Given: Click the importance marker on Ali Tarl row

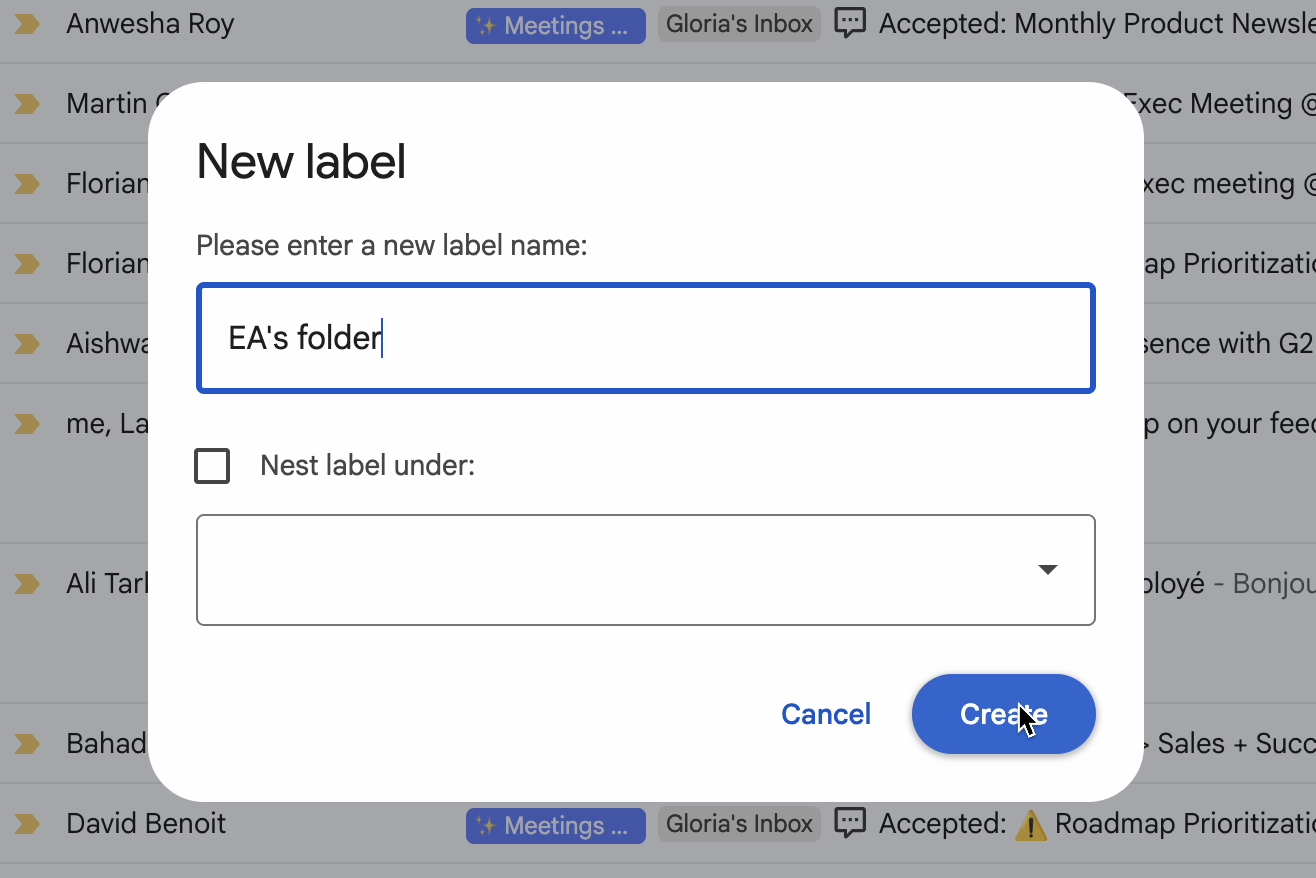Looking at the screenshot, I should point(27,584).
